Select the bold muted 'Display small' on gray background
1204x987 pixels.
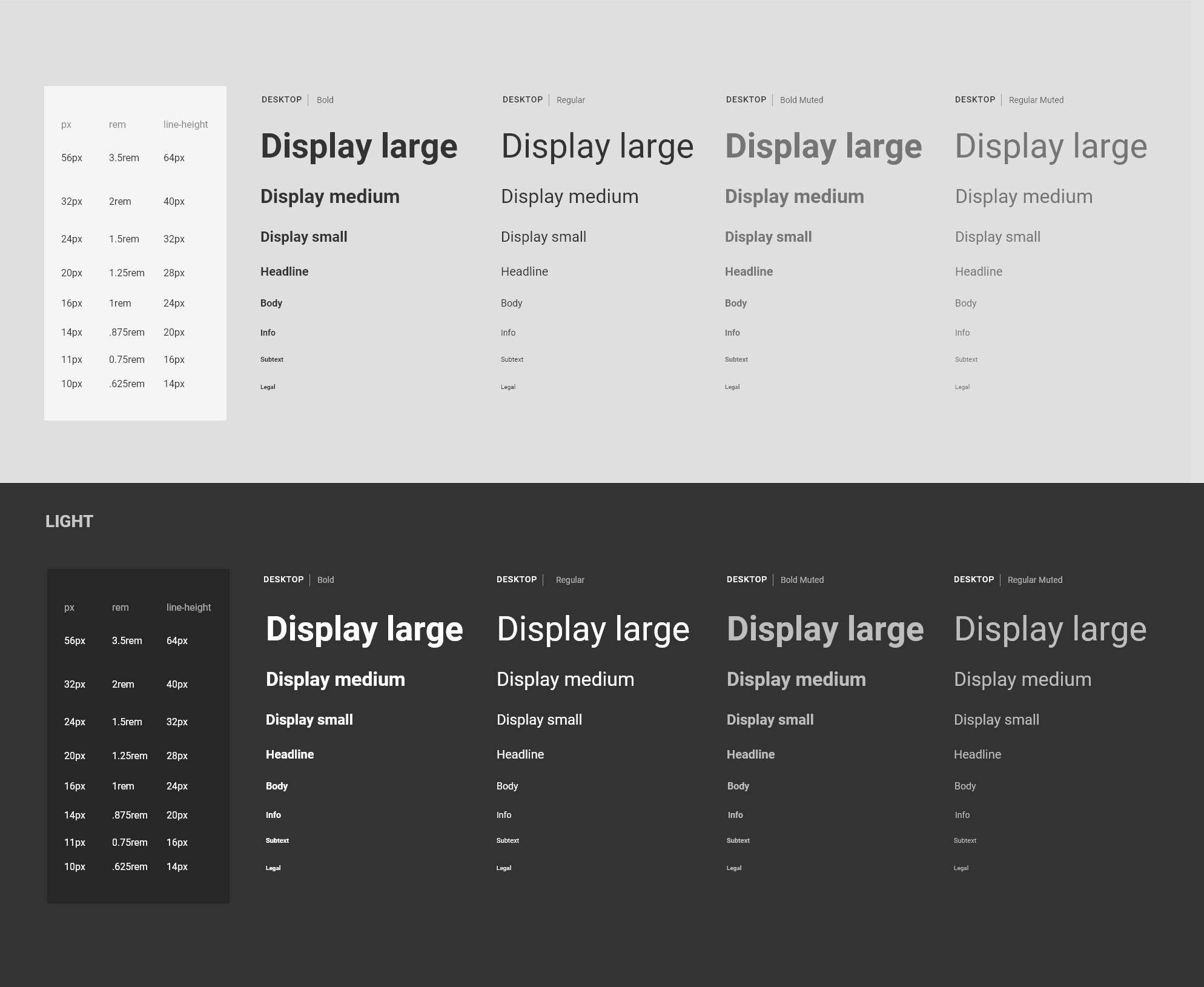[x=768, y=237]
